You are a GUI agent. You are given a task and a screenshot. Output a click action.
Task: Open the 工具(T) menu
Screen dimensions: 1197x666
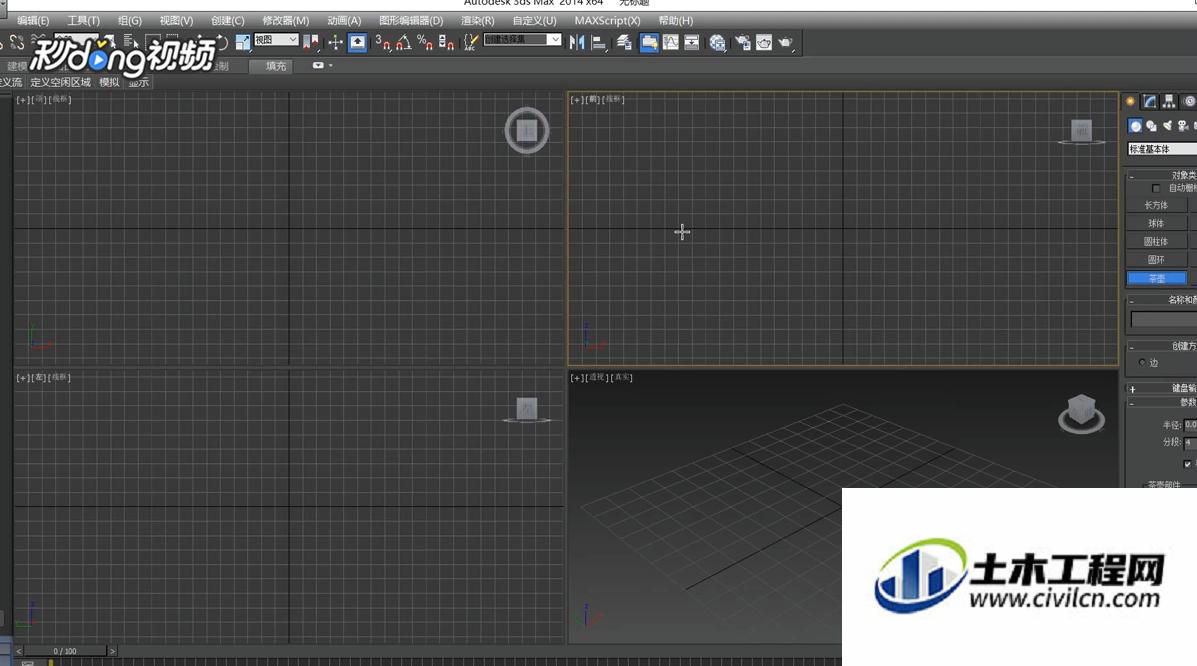pyautogui.click(x=83, y=21)
